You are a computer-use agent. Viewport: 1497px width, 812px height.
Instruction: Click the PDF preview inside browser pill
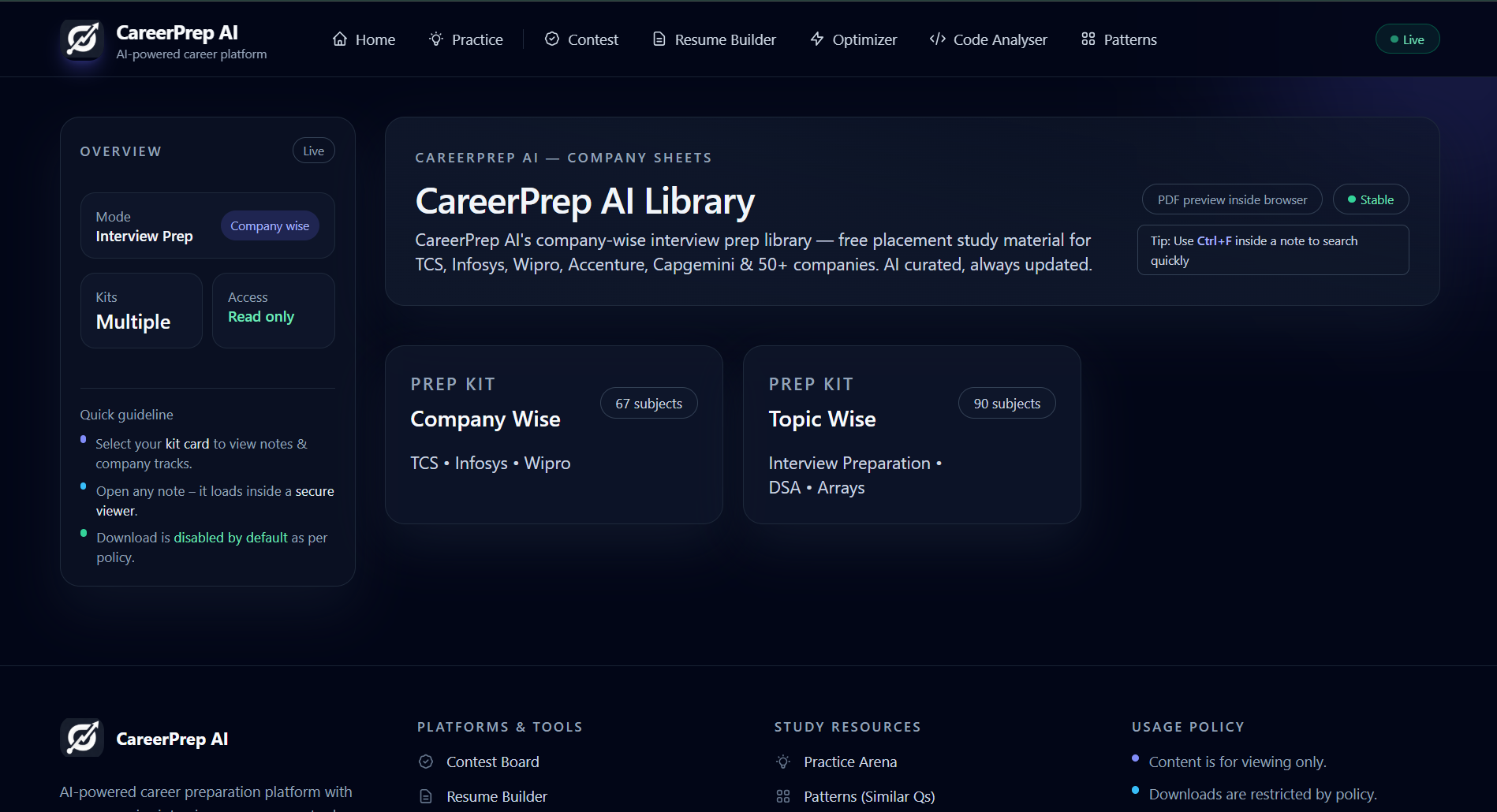1232,200
